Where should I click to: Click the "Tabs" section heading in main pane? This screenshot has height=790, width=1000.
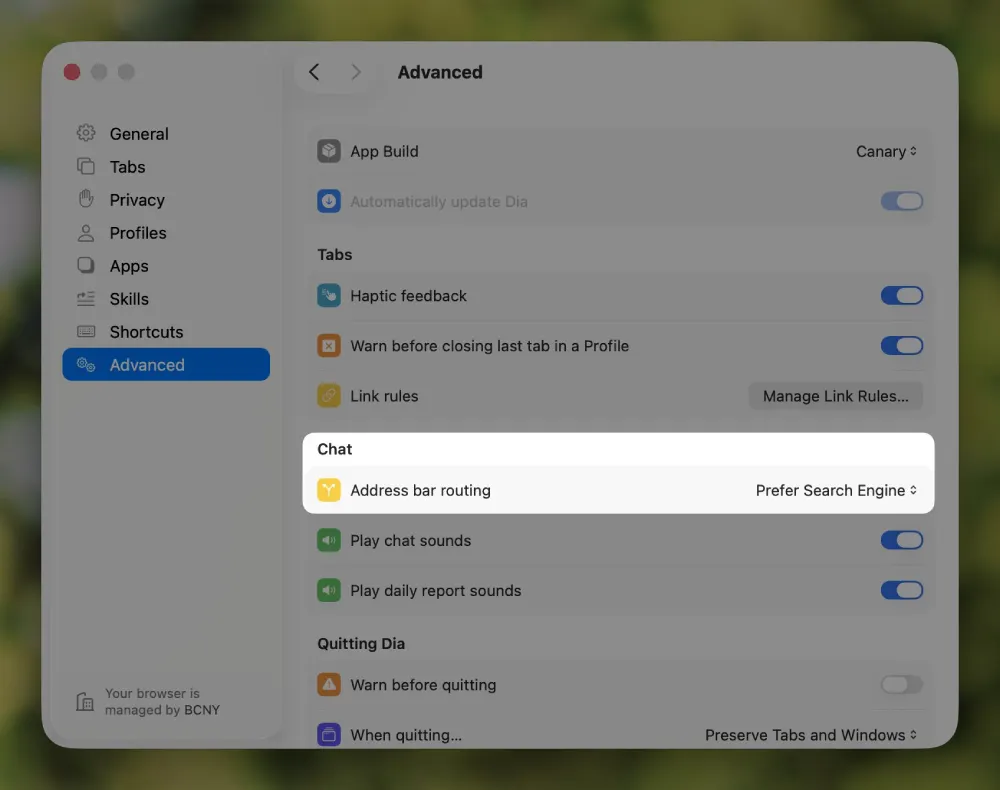pyautogui.click(x=335, y=254)
